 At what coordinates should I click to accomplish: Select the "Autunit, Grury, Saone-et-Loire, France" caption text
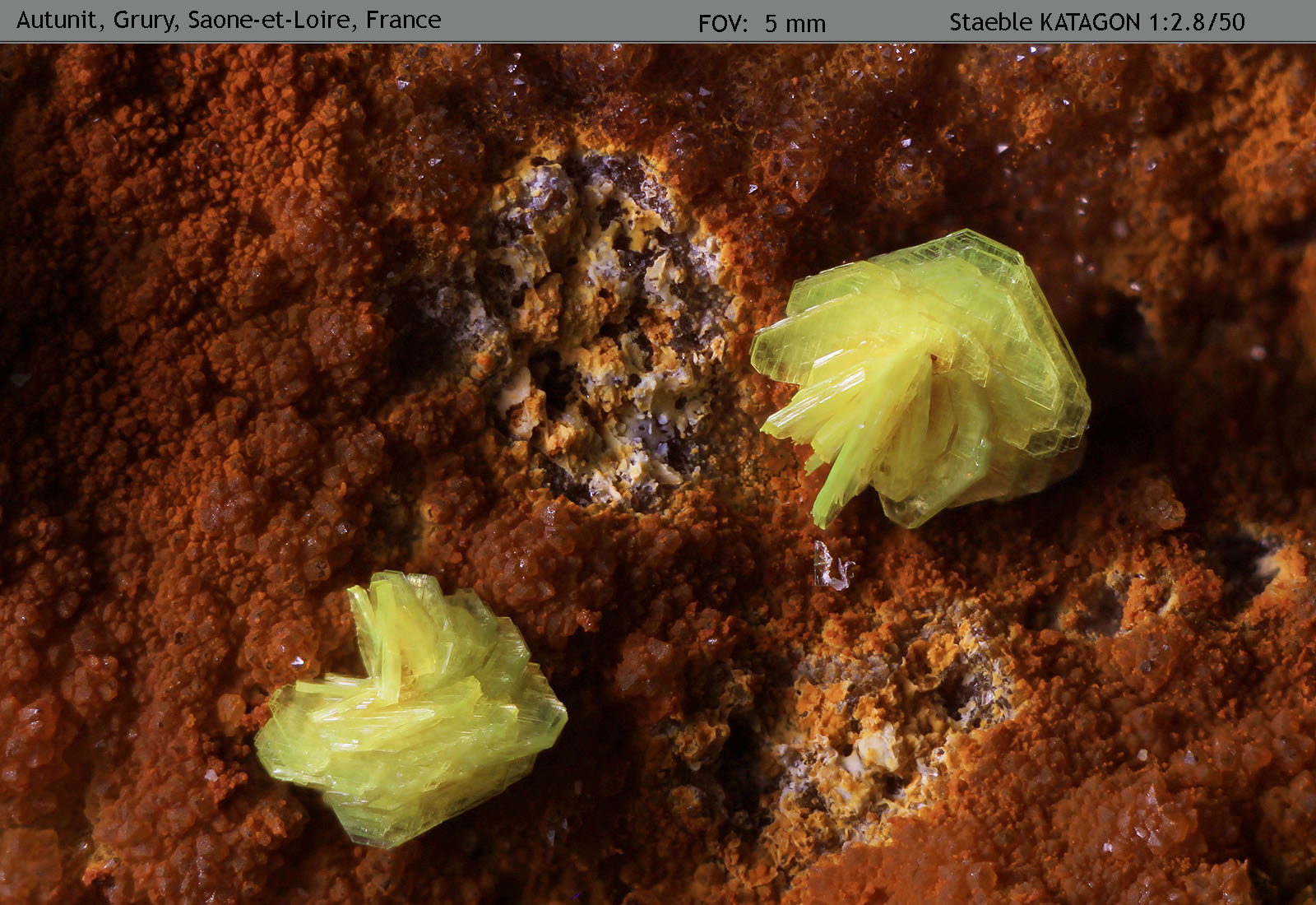[229, 21]
